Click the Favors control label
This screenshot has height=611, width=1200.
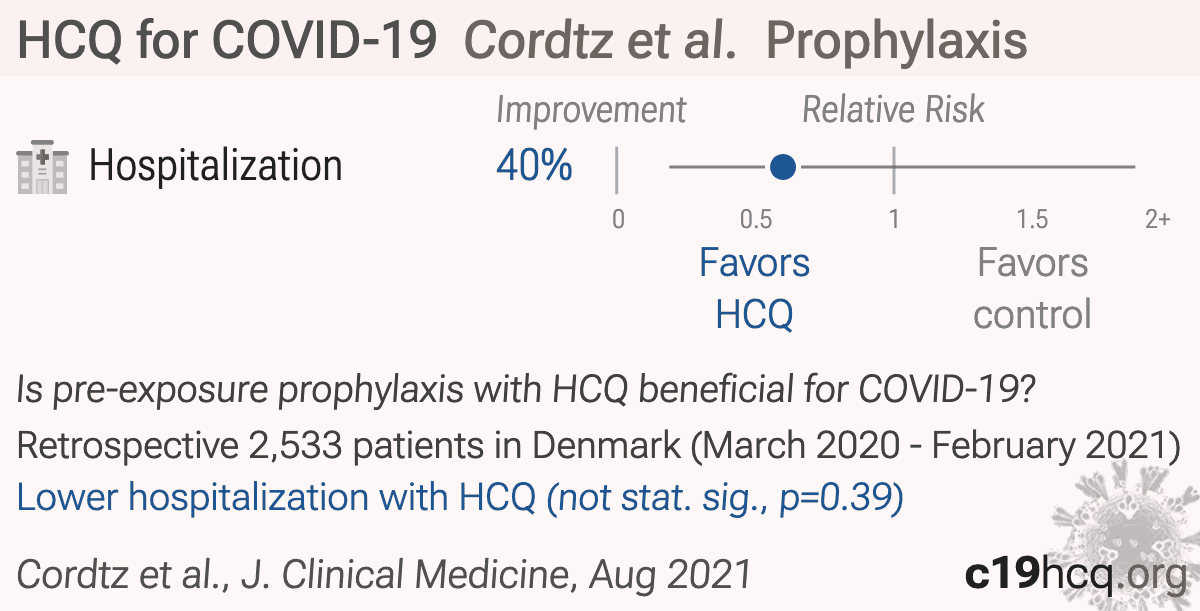point(1032,289)
